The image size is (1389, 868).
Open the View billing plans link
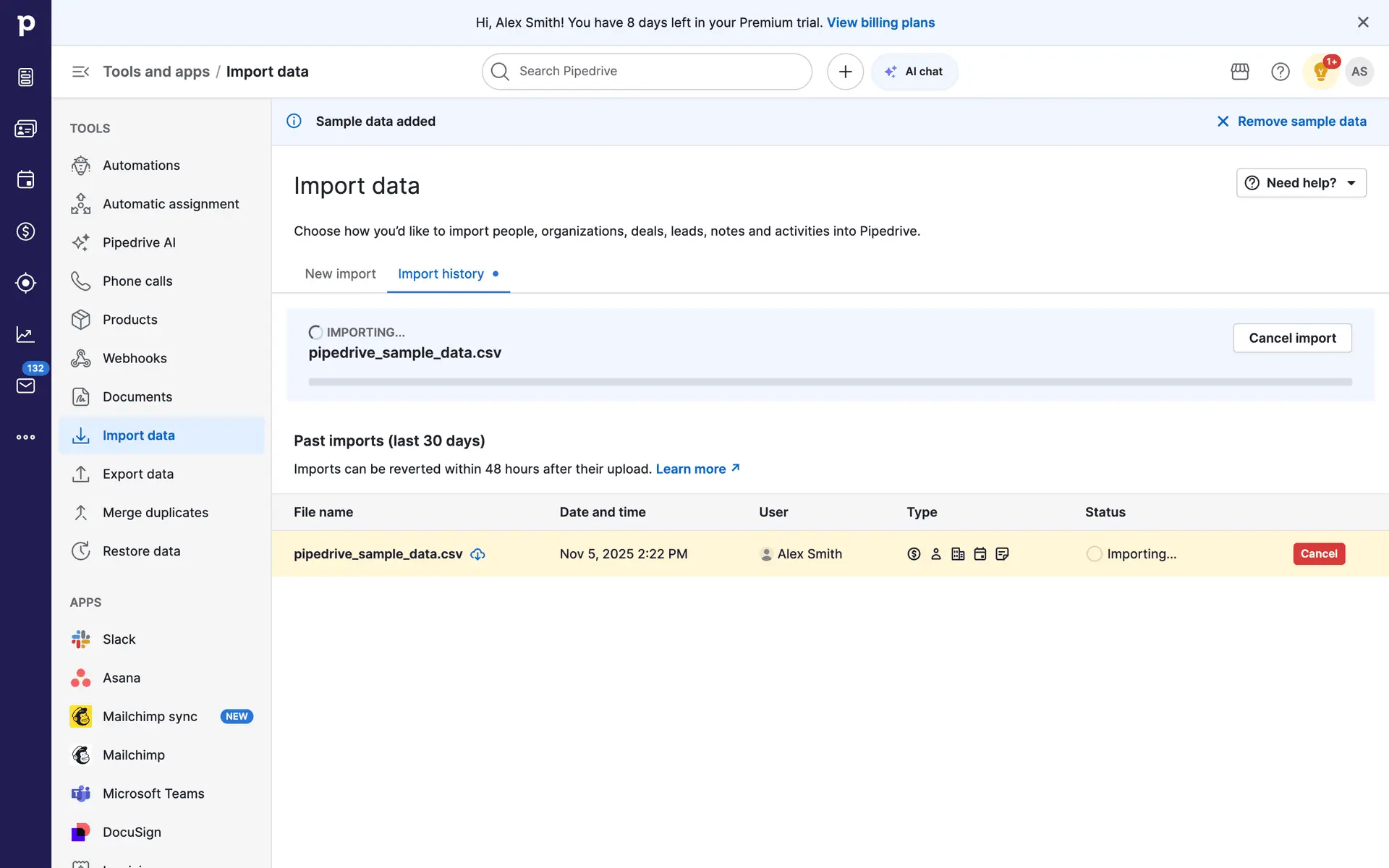[880, 22]
